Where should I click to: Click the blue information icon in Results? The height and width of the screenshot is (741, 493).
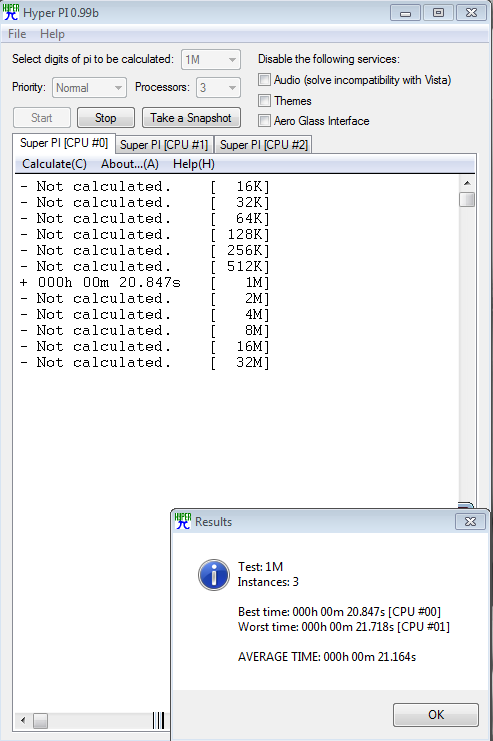(214, 575)
